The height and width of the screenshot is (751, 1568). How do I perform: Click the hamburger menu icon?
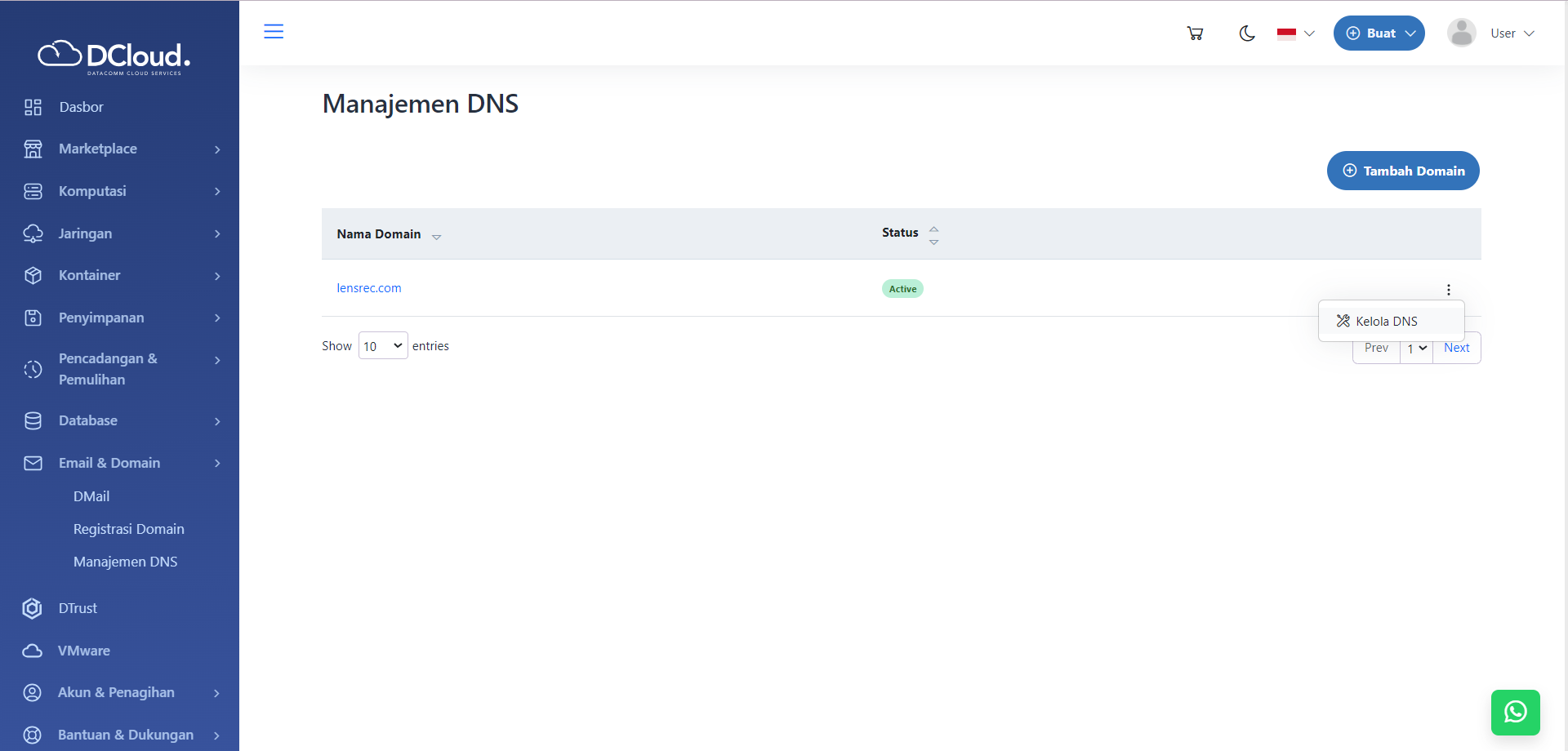pyautogui.click(x=274, y=32)
